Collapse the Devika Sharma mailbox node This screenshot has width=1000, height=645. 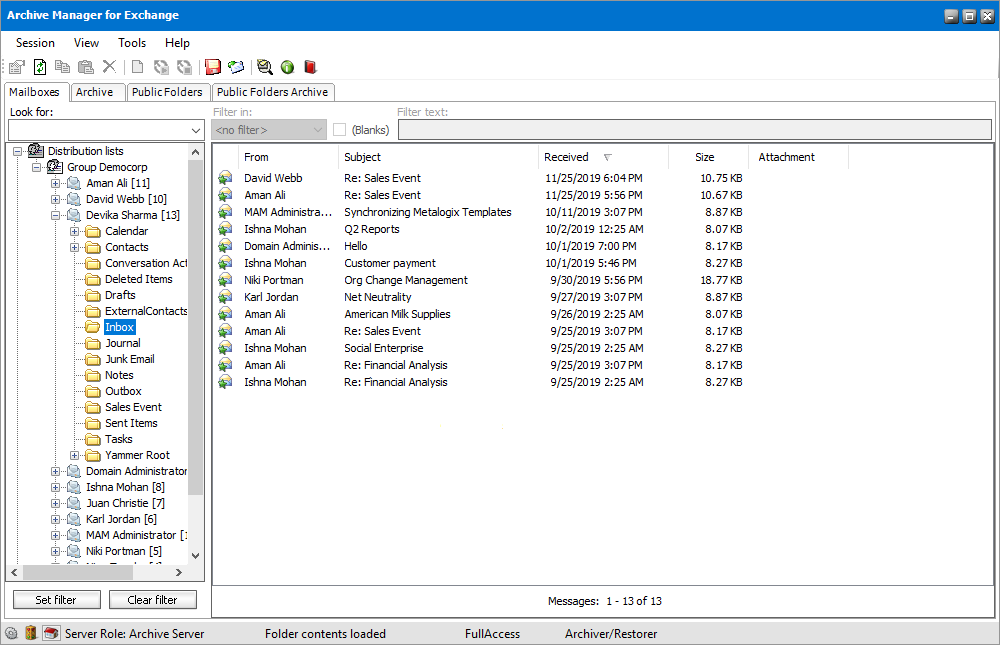(57, 215)
